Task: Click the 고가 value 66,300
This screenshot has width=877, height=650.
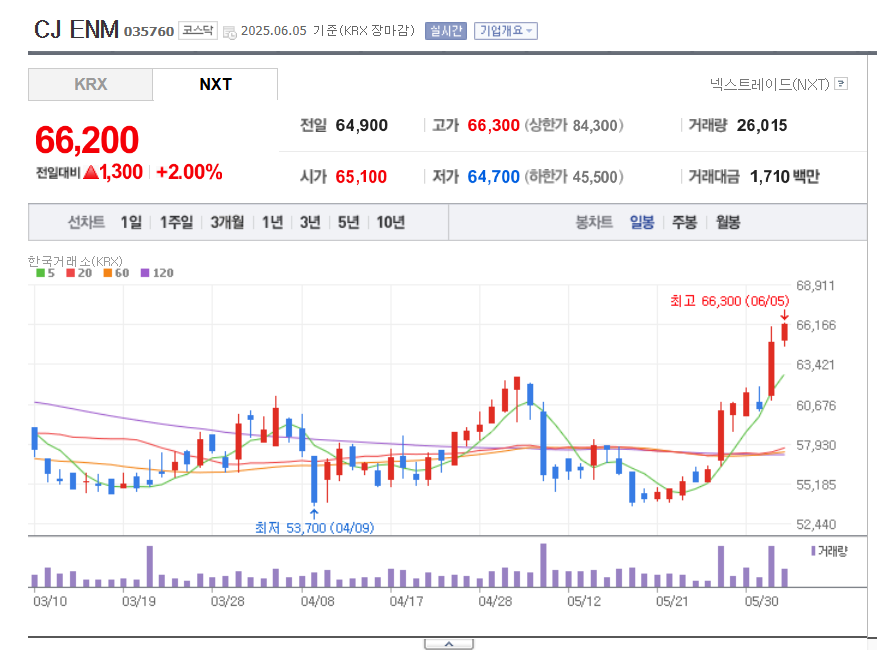Action: coord(493,125)
